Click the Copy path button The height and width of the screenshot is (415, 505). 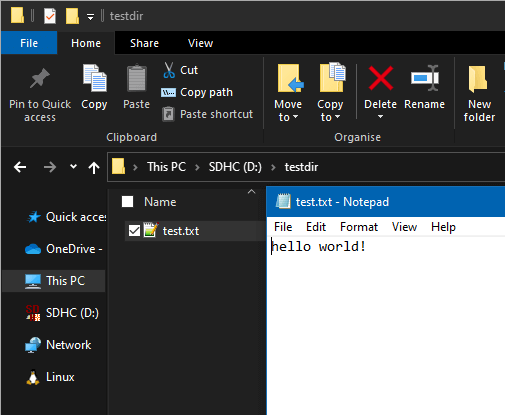pos(197,92)
